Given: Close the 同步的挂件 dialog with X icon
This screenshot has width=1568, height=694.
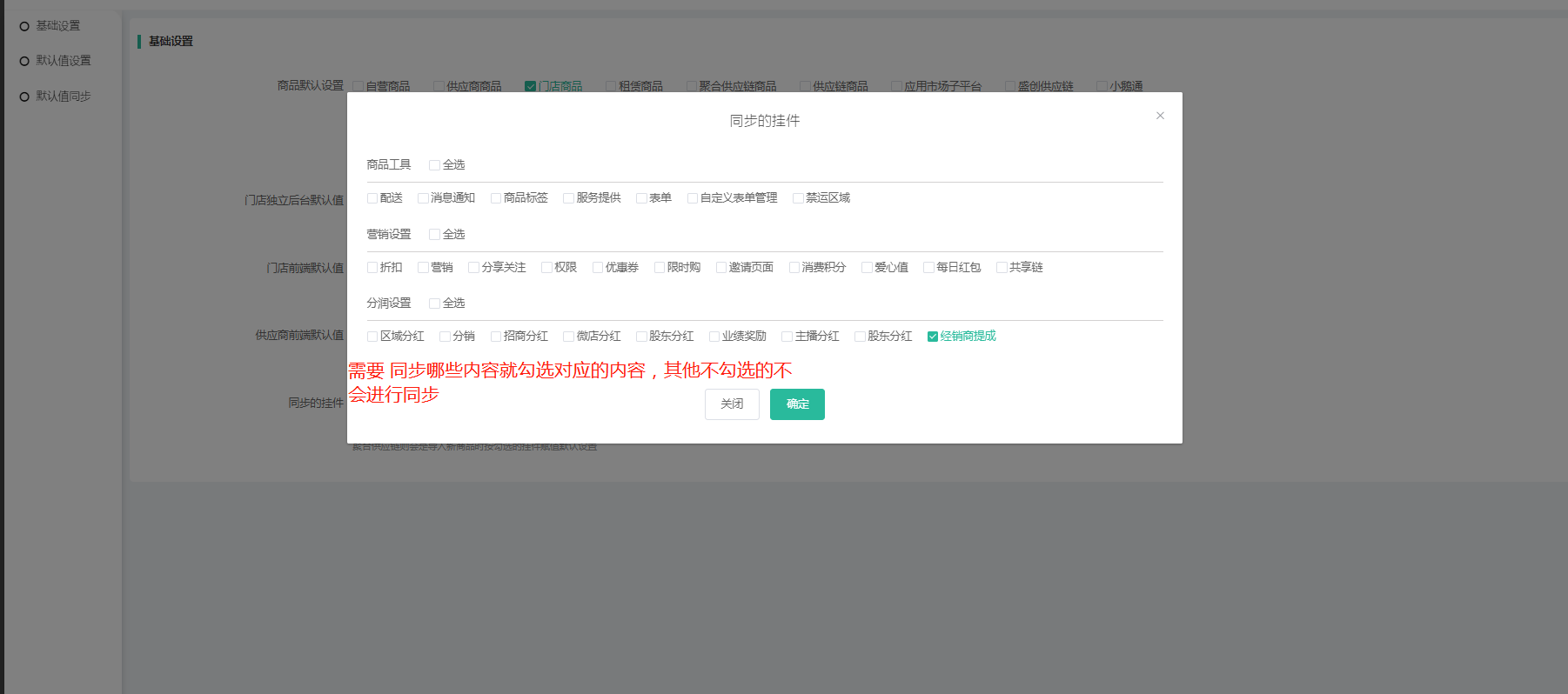Looking at the screenshot, I should (x=1160, y=116).
